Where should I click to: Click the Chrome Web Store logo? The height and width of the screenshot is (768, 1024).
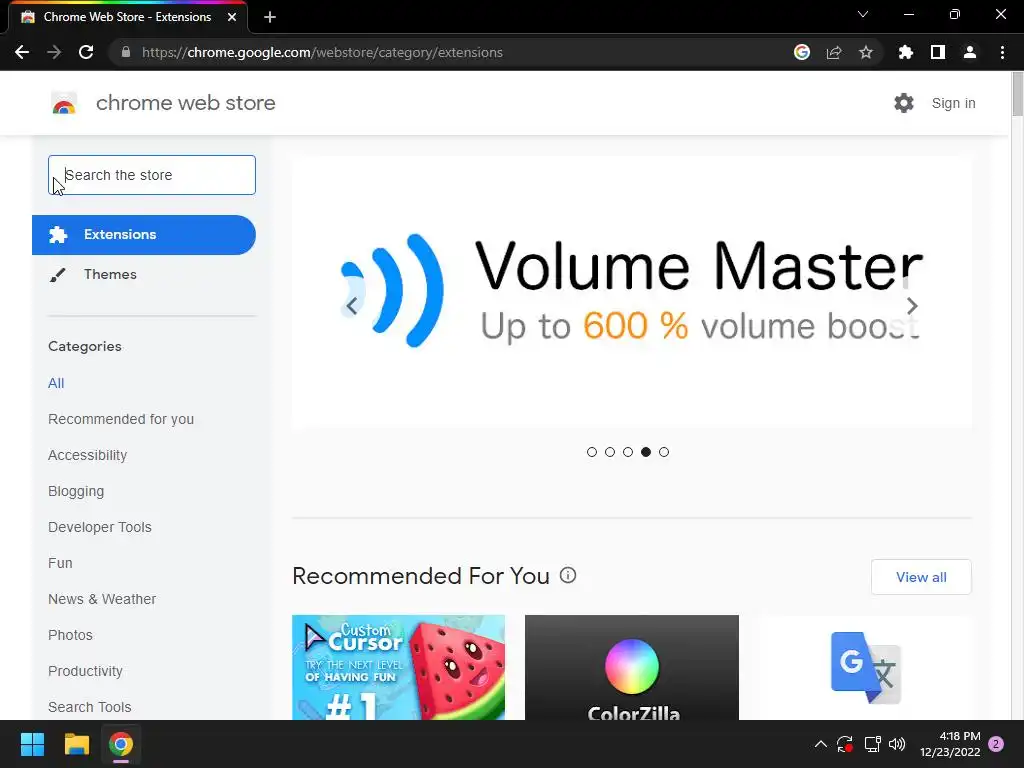pyautogui.click(x=64, y=103)
